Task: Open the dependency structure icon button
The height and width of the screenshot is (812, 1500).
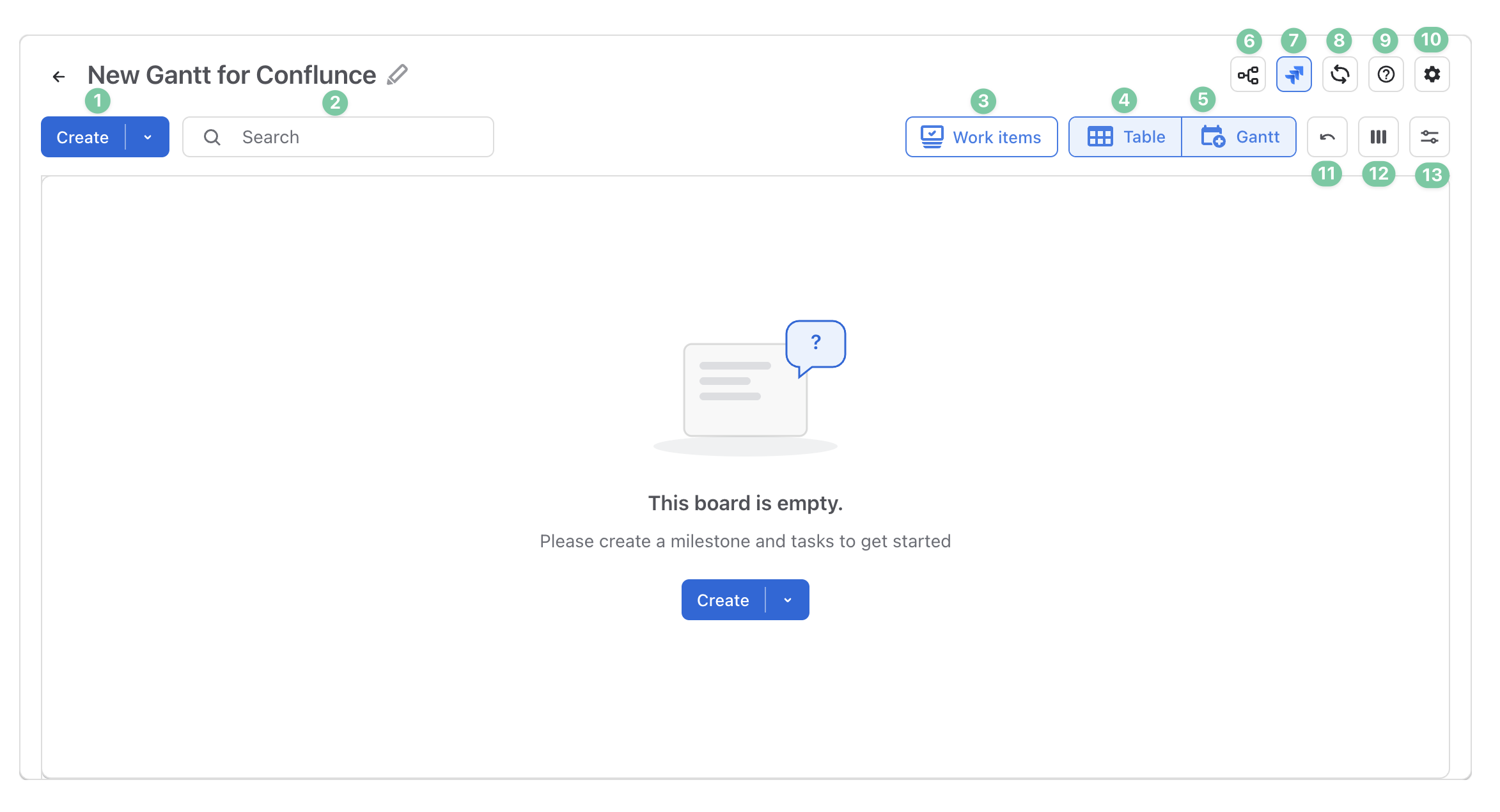Action: point(1247,75)
